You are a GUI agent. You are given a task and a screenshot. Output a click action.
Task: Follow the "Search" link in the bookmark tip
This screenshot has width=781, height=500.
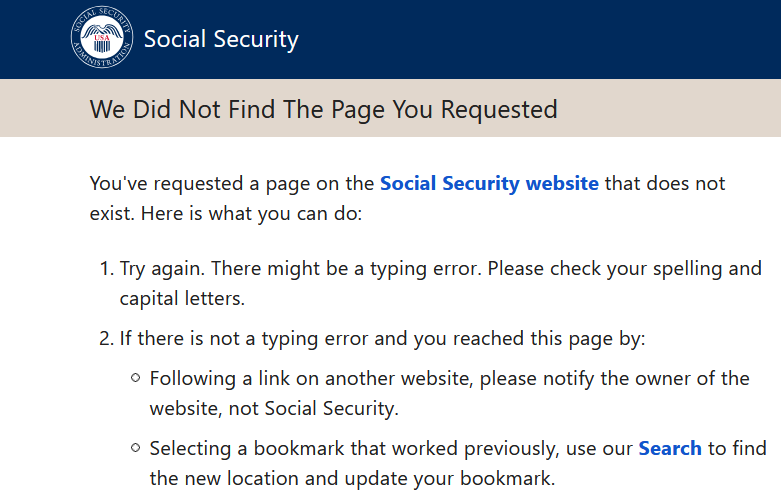(669, 448)
